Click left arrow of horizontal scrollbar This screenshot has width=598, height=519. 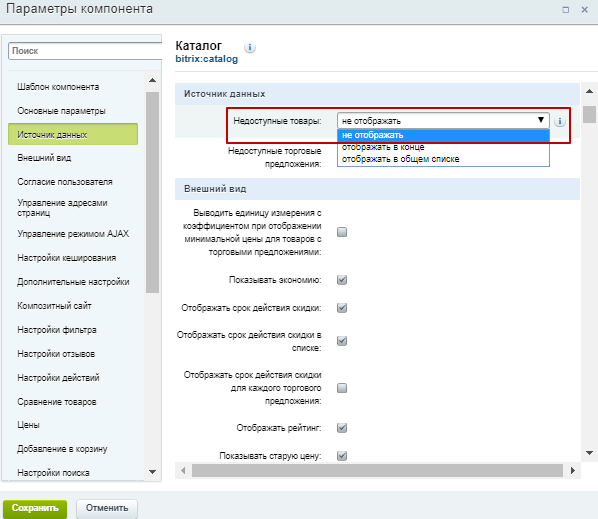click(x=183, y=471)
